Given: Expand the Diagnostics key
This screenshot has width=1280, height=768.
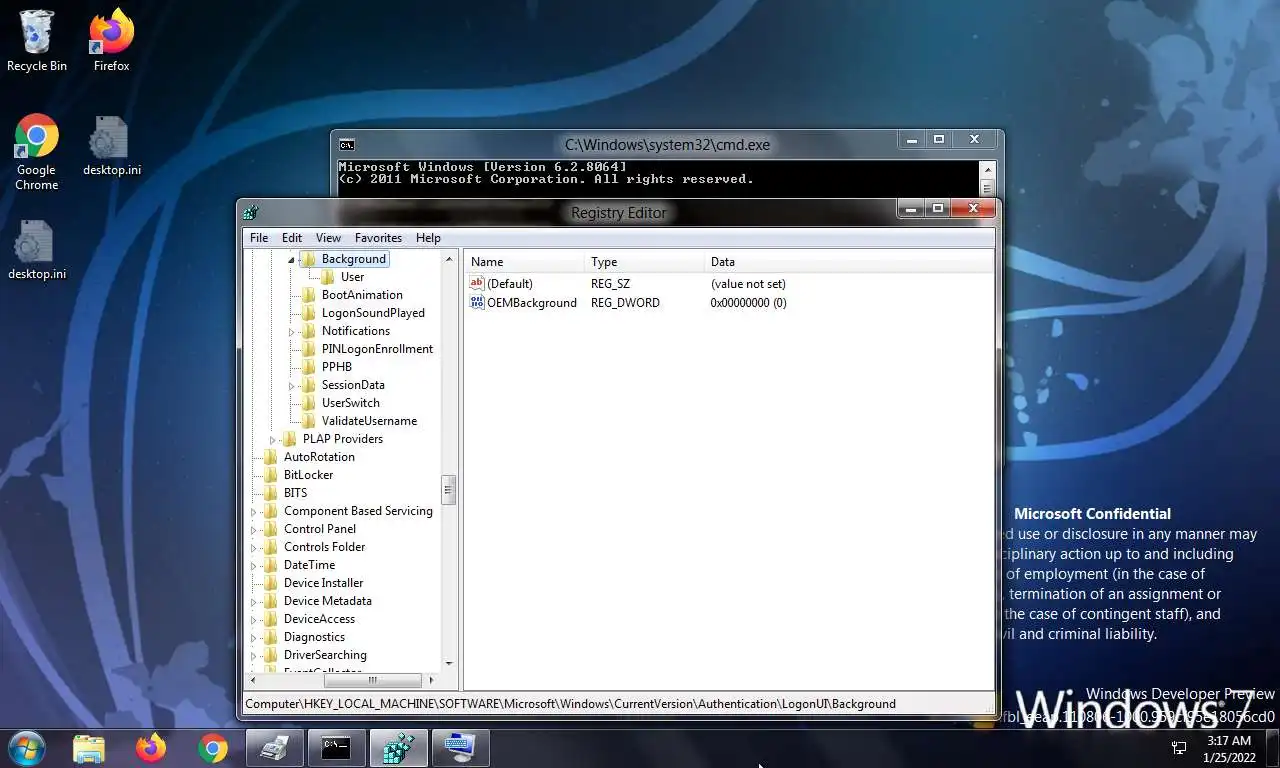Looking at the screenshot, I should (254, 637).
